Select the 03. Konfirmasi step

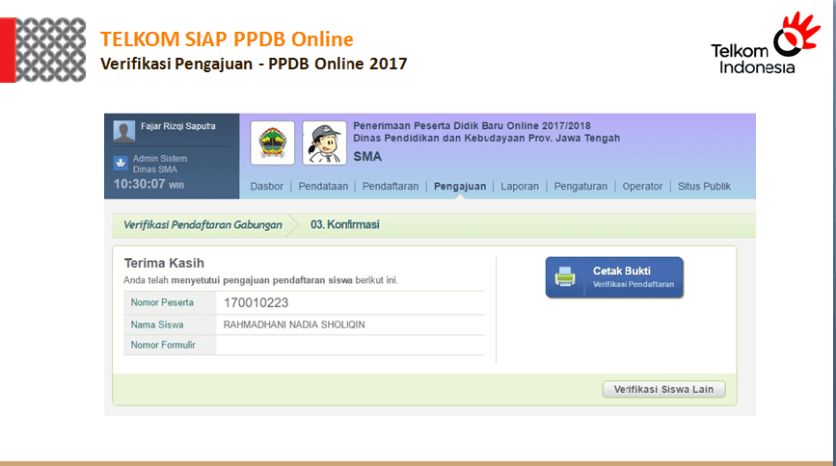pos(344,225)
